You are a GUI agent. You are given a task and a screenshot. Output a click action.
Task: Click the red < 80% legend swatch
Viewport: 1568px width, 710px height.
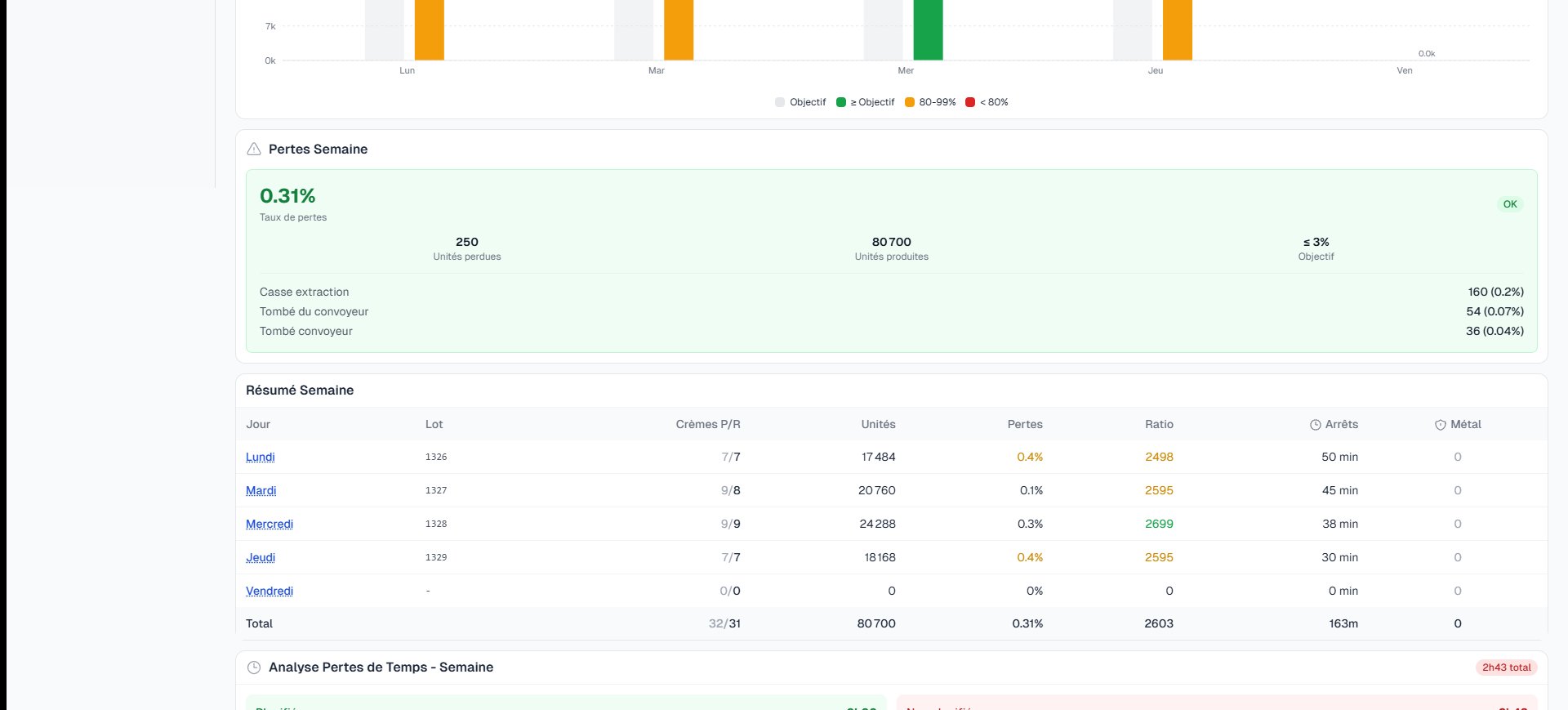coord(970,102)
